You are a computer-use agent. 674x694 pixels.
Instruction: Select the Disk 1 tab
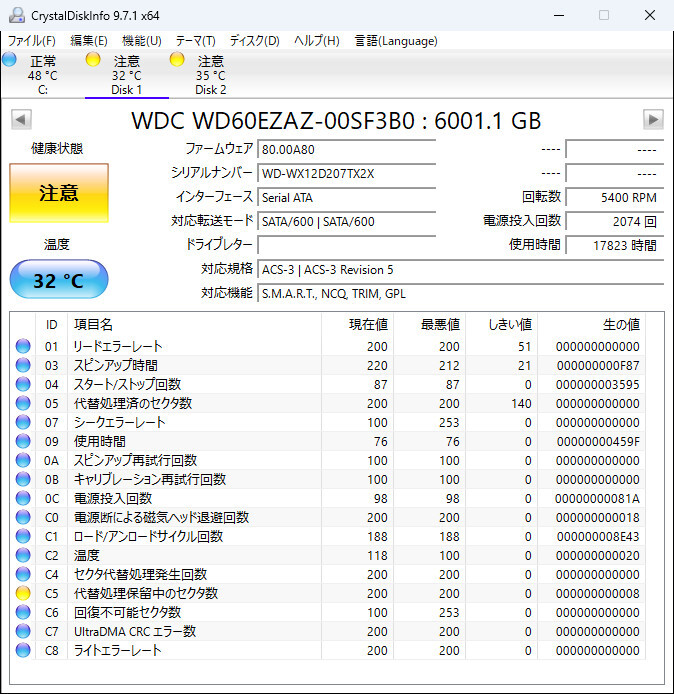pos(127,74)
